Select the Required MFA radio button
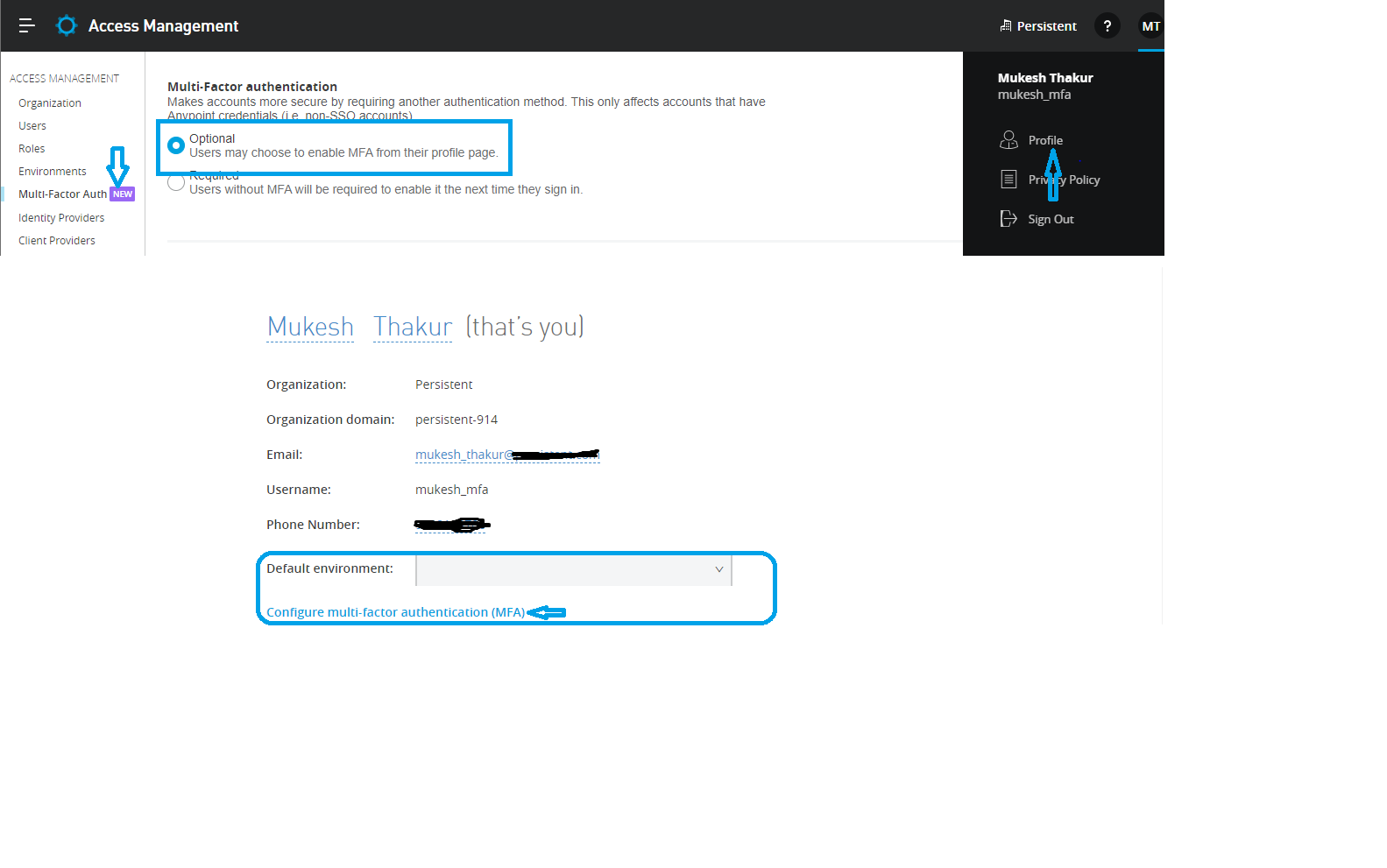This screenshot has width=1387, height=868. (x=176, y=182)
